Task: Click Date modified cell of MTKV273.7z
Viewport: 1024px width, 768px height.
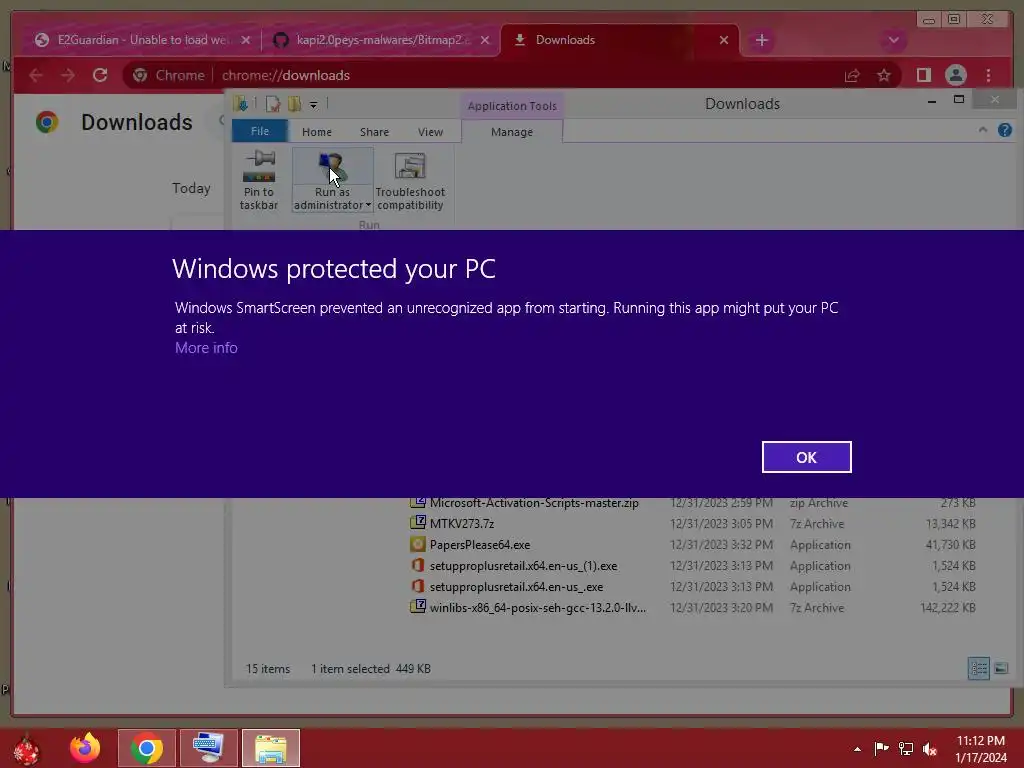Action: pos(721,524)
